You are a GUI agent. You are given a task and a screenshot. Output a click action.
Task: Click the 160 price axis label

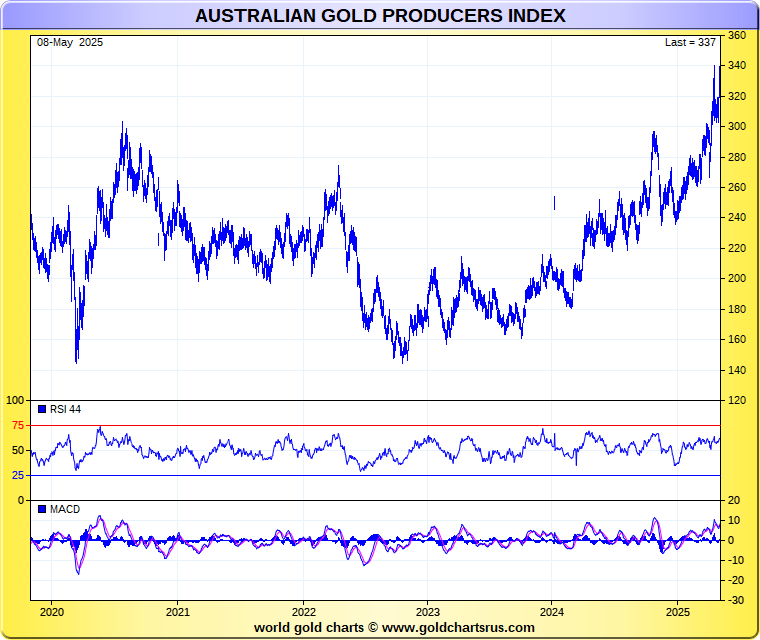(x=737, y=339)
